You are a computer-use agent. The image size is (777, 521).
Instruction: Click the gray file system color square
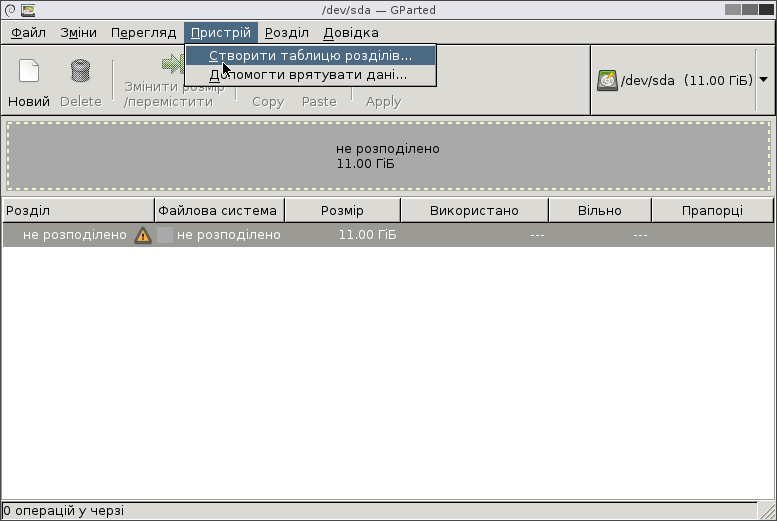[165, 235]
